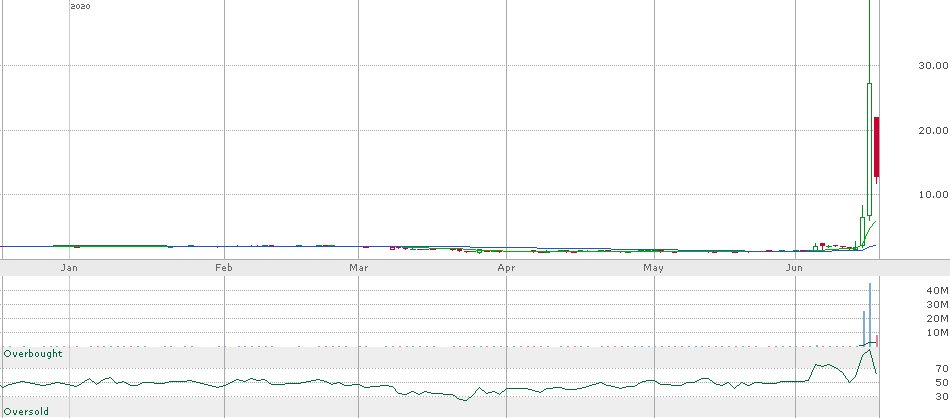Image resolution: width=950 pixels, height=418 pixels.
Task: Select the Mar month label
Action: point(359,268)
